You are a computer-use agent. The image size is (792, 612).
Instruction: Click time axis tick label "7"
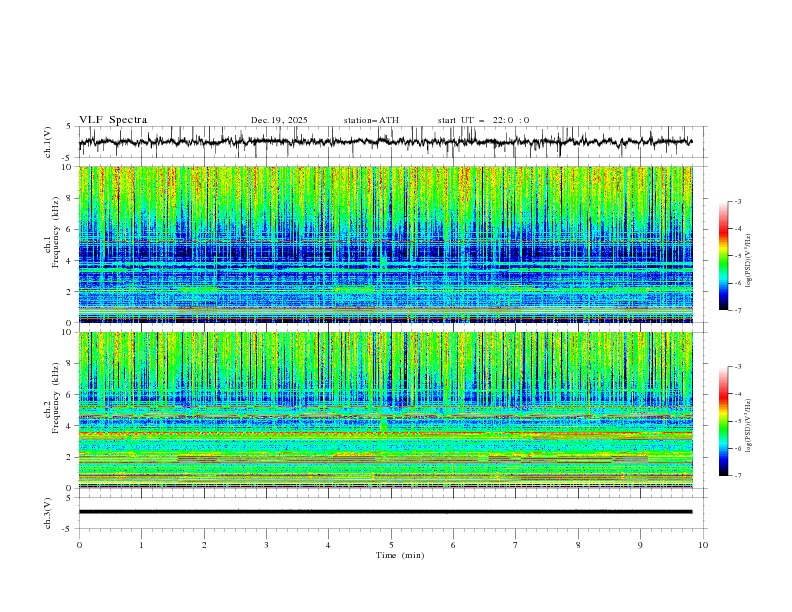pyautogui.click(x=516, y=545)
